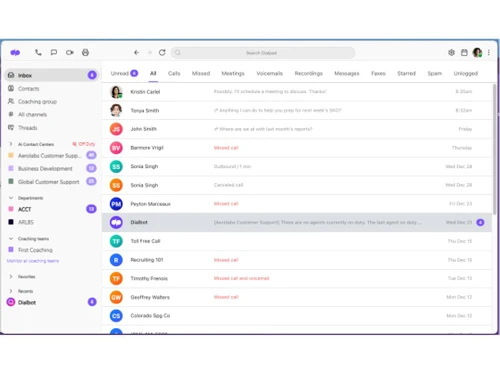Go forward with the right arrow
The width and height of the screenshot is (500, 375).
[149, 52]
